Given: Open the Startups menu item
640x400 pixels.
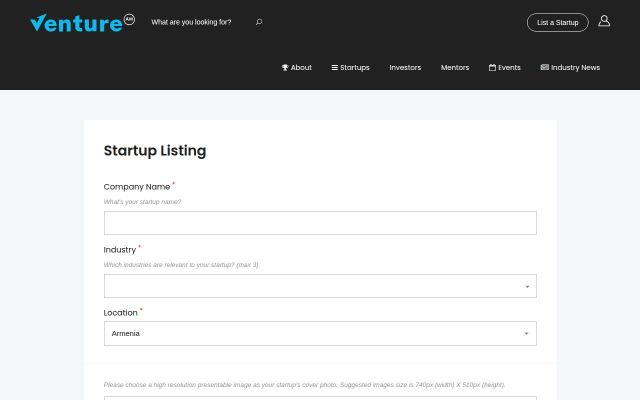Looking at the screenshot, I should 350,68.
